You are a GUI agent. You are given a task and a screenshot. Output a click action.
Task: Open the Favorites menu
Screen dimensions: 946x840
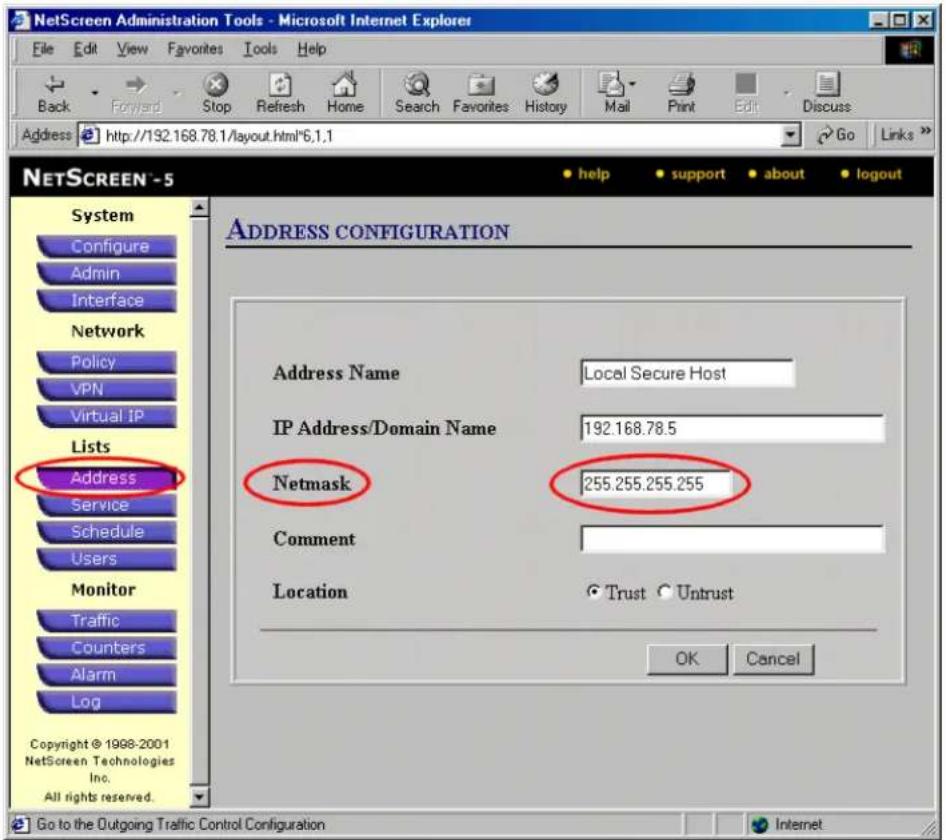point(195,49)
